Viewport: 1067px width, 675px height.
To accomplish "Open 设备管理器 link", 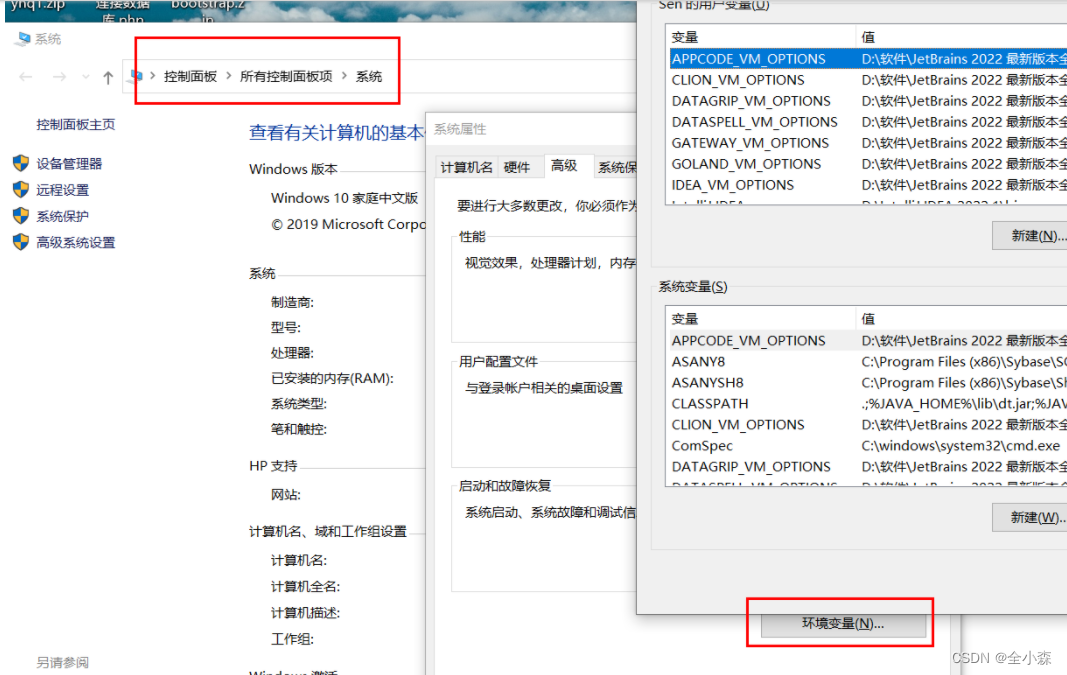I will pos(69,163).
